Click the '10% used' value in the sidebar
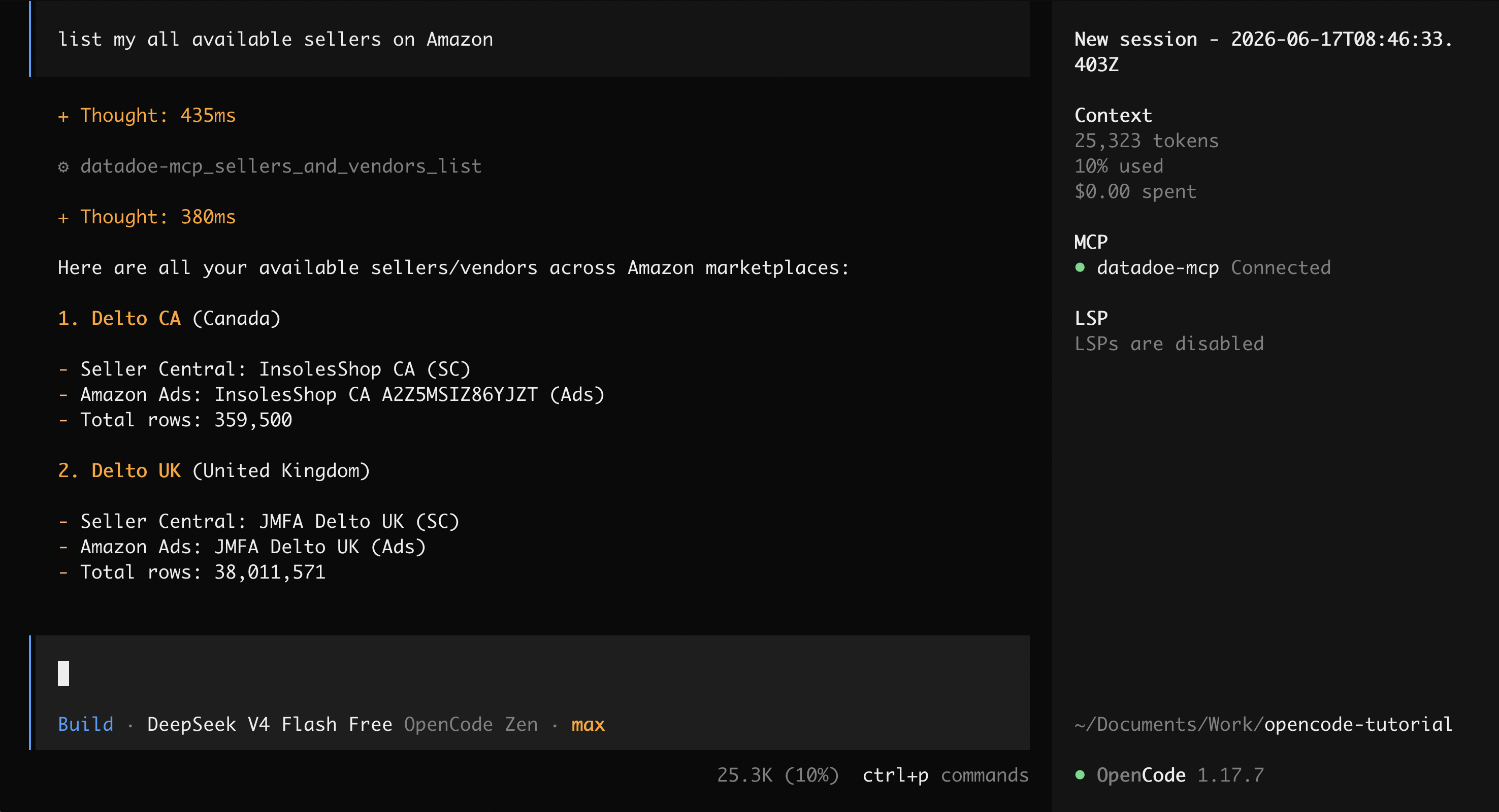Screen dimensions: 1499x812 coord(1119,166)
